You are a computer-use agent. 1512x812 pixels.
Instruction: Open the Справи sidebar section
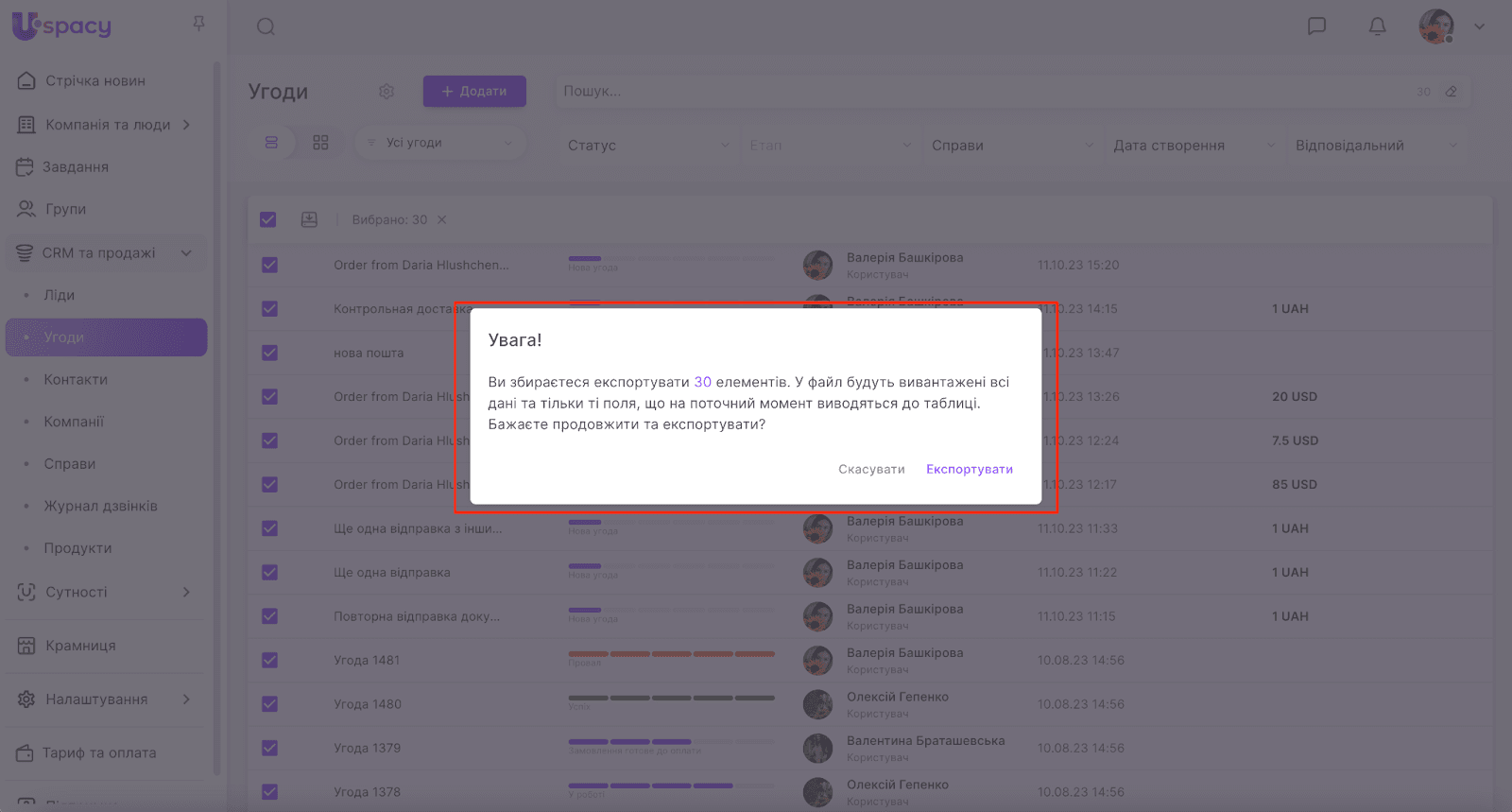tap(70, 464)
